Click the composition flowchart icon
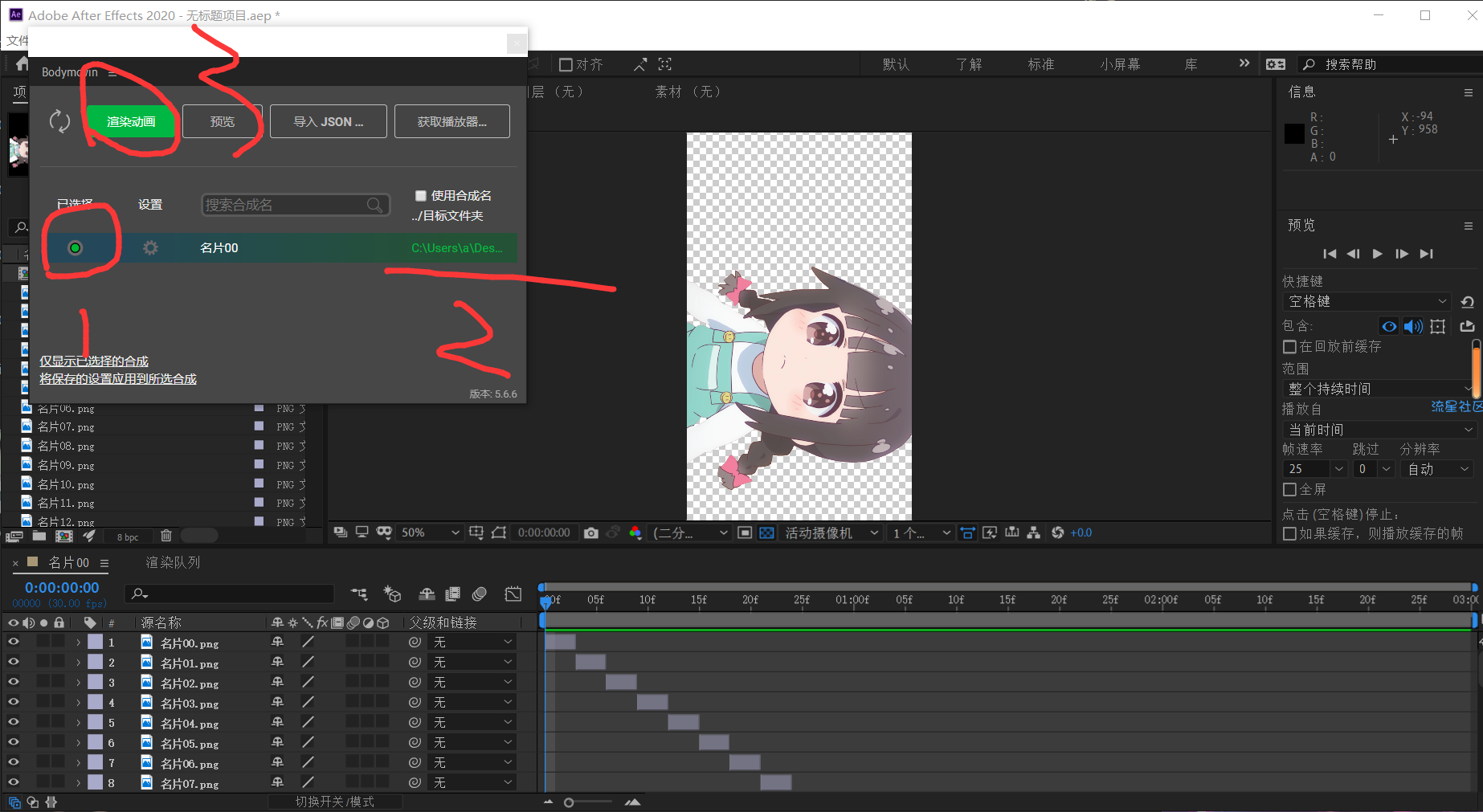 (1034, 532)
